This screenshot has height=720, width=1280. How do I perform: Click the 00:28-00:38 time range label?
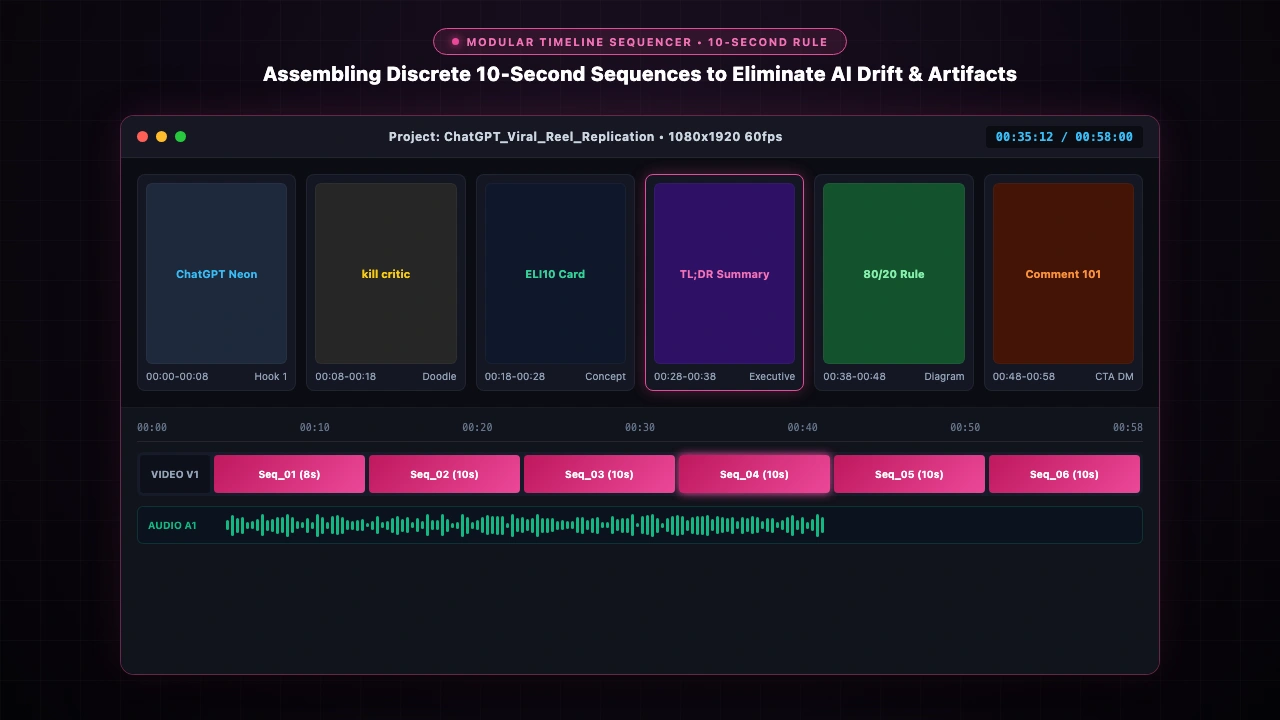(x=685, y=377)
